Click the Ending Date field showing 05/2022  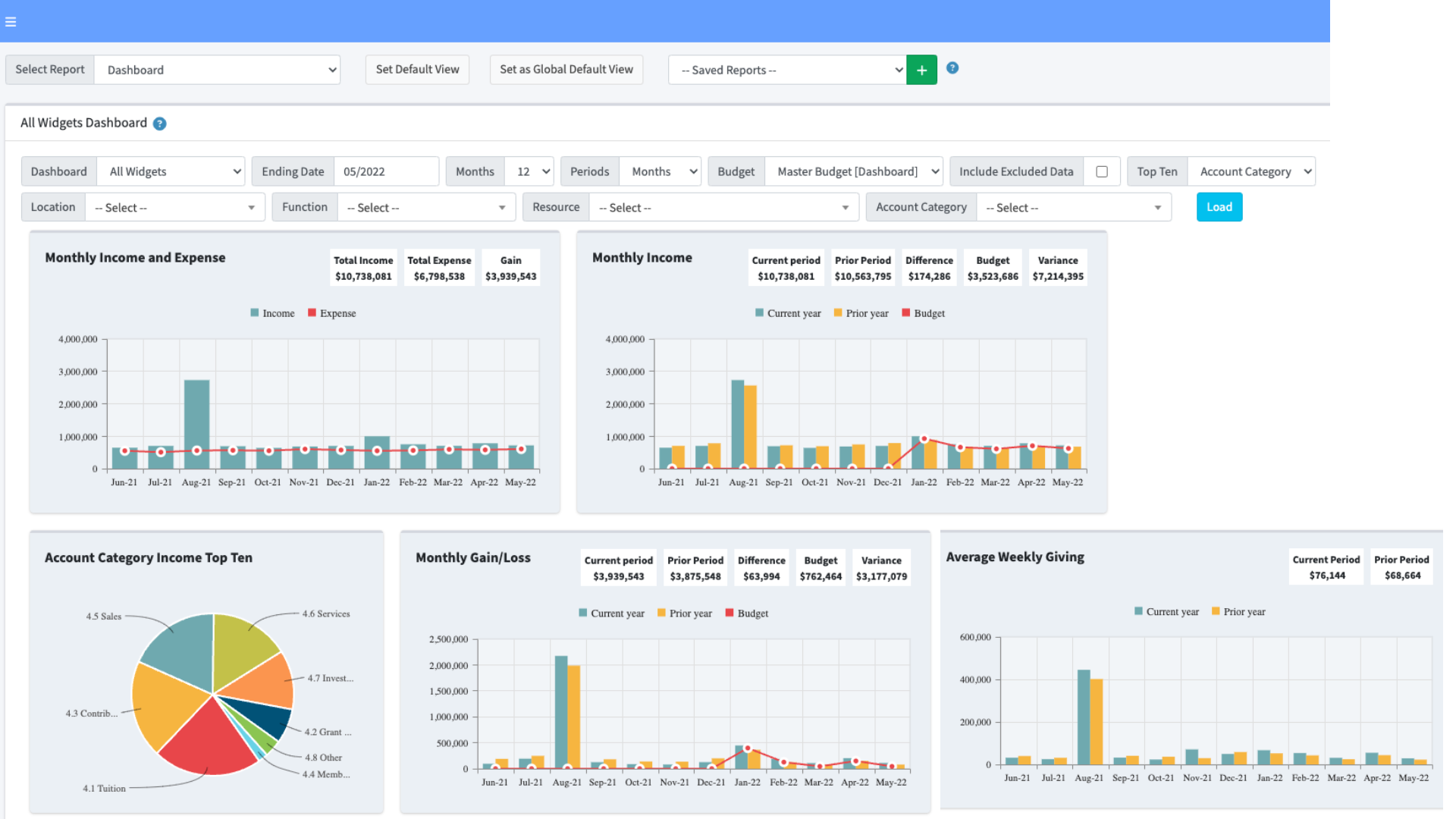(x=386, y=171)
